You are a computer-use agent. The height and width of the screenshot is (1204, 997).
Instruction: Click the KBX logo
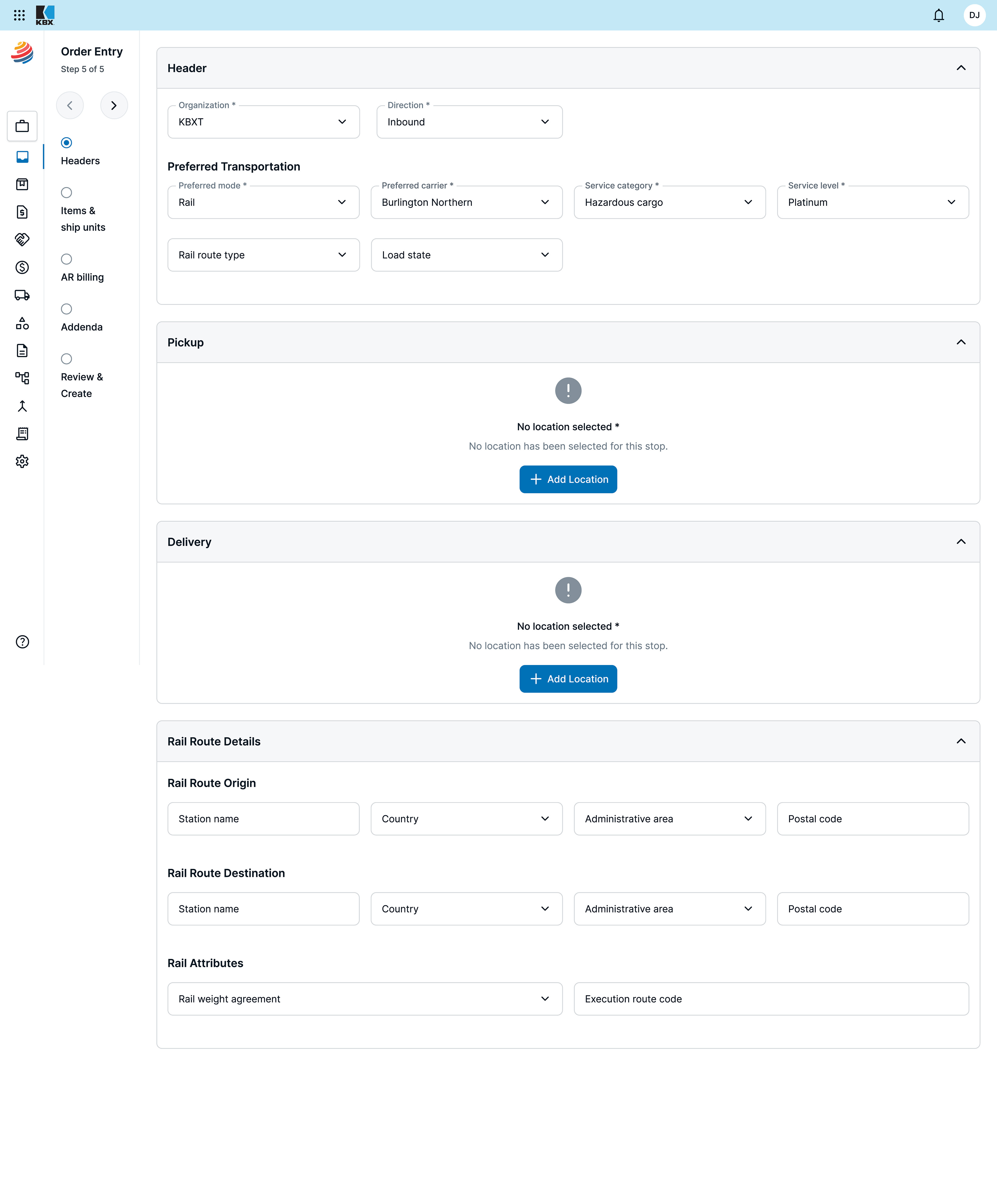pos(45,16)
